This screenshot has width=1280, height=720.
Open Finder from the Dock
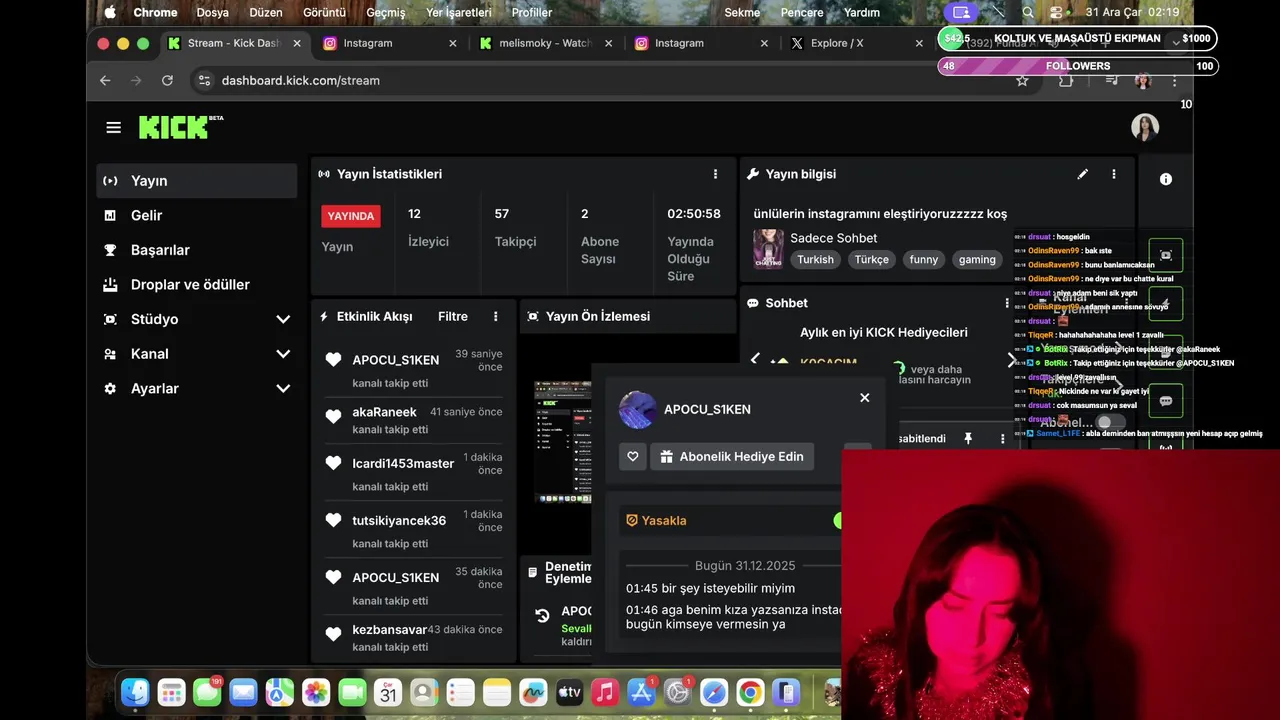(135, 692)
